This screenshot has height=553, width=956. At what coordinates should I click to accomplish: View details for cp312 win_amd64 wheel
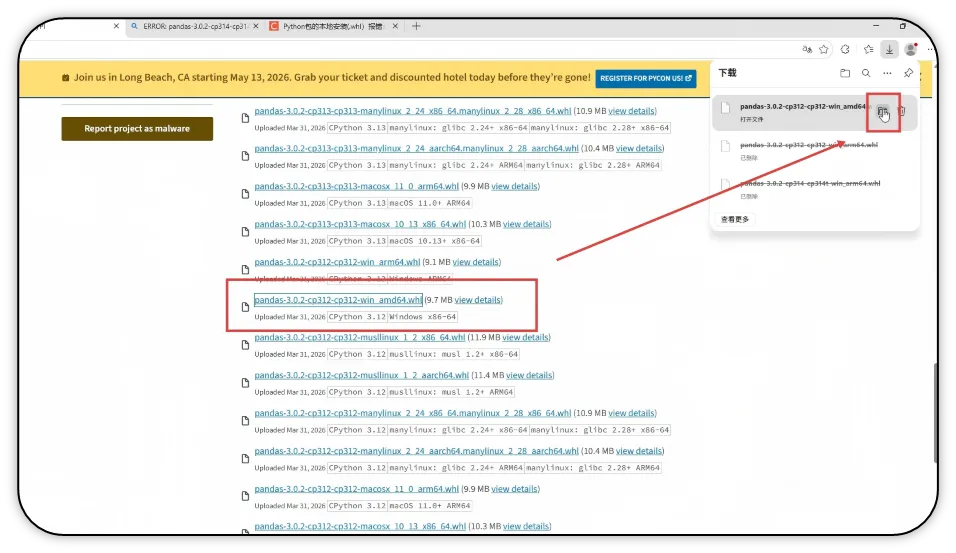[478, 300]
